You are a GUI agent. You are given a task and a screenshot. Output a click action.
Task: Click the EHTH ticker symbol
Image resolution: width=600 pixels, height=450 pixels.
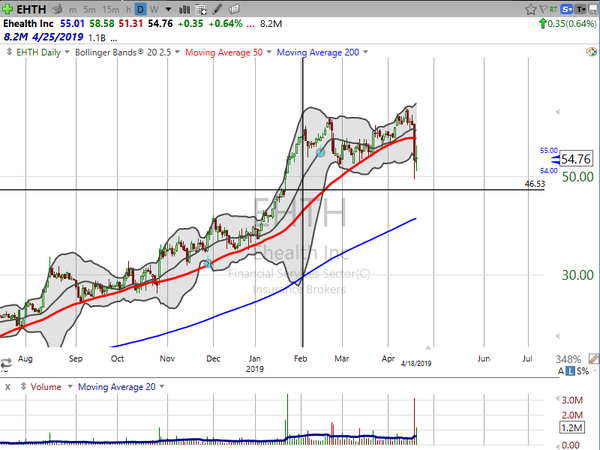pos(31,9)
